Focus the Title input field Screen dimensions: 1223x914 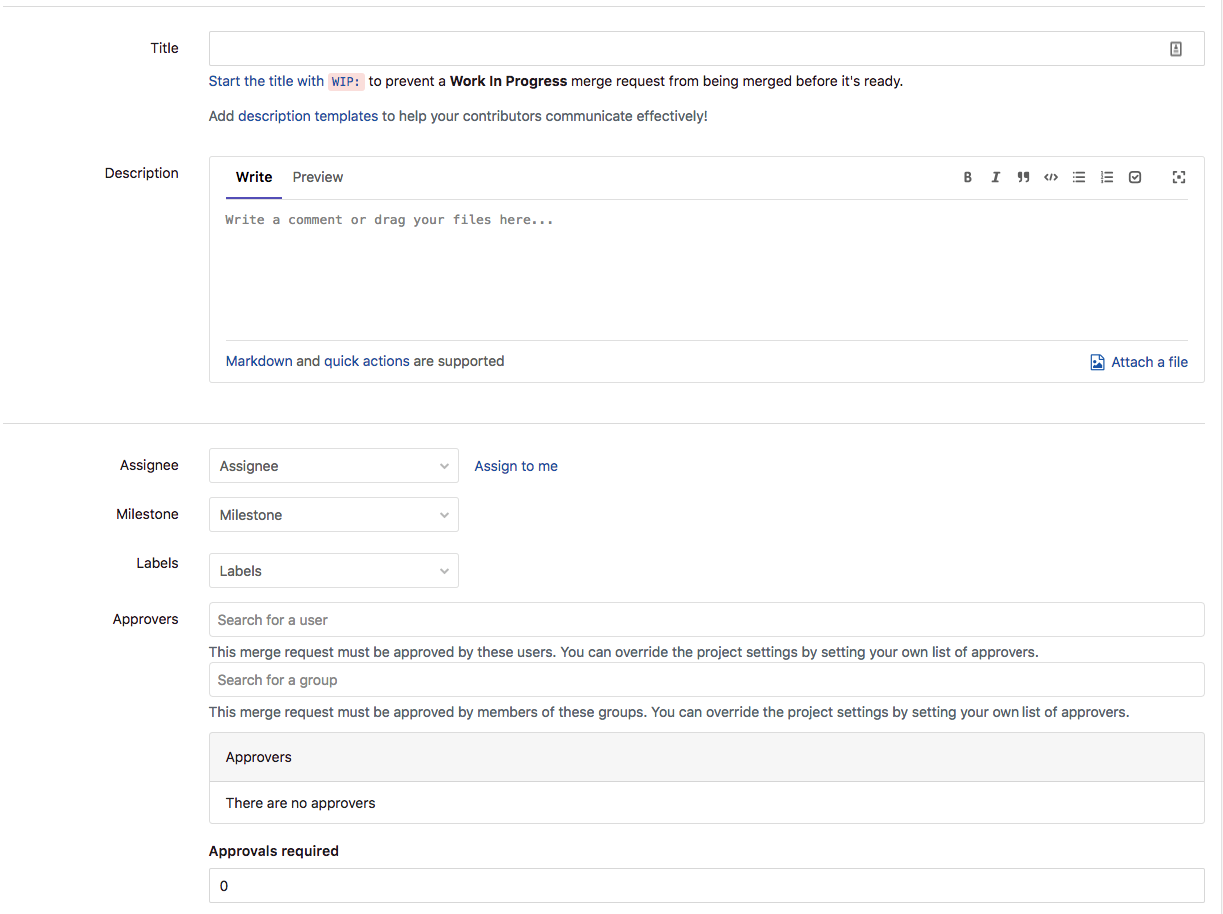(x=706, y=48)
